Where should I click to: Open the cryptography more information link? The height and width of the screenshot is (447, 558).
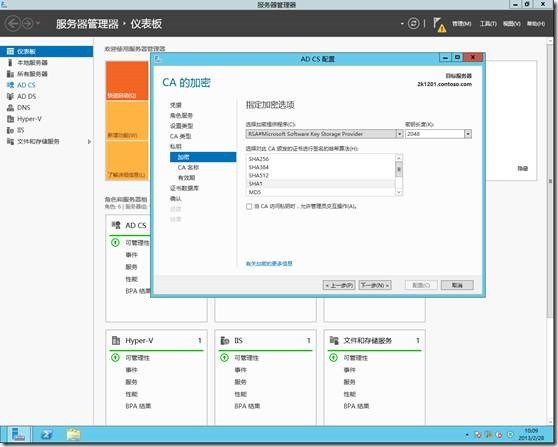pyautogui.click(x=269, y=264)
